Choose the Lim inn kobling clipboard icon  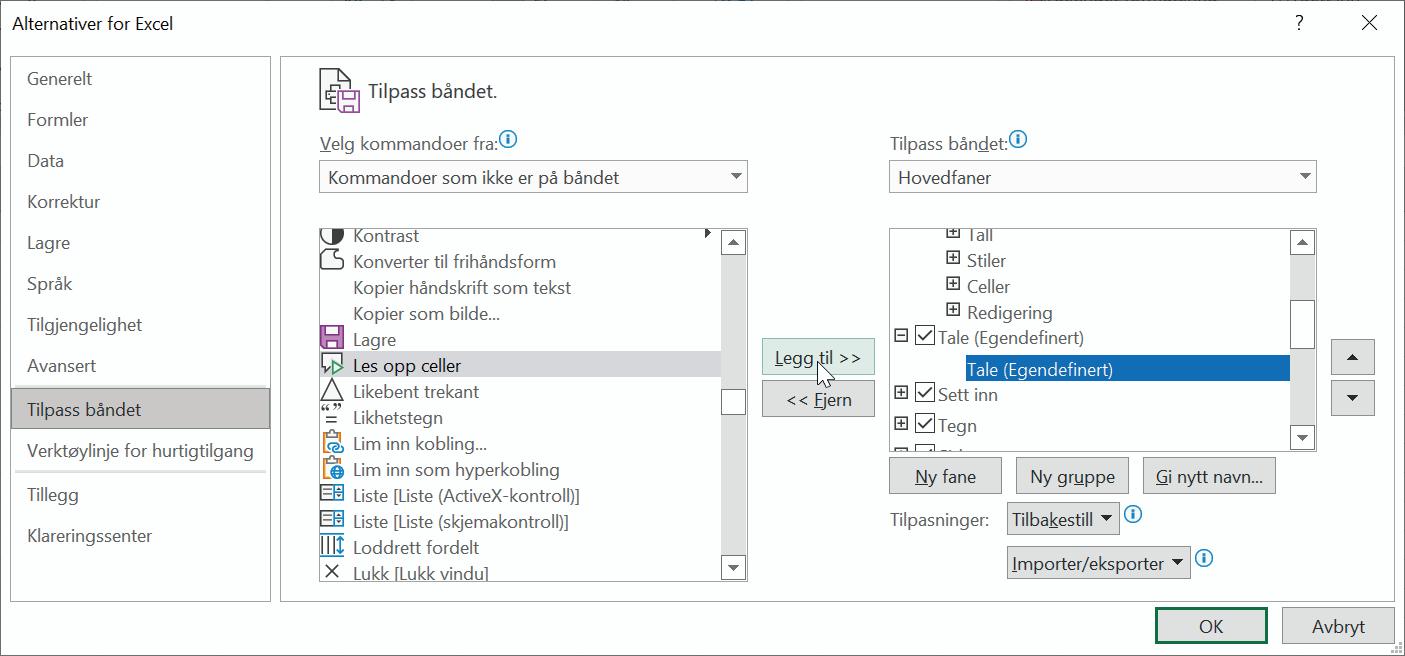331,443
